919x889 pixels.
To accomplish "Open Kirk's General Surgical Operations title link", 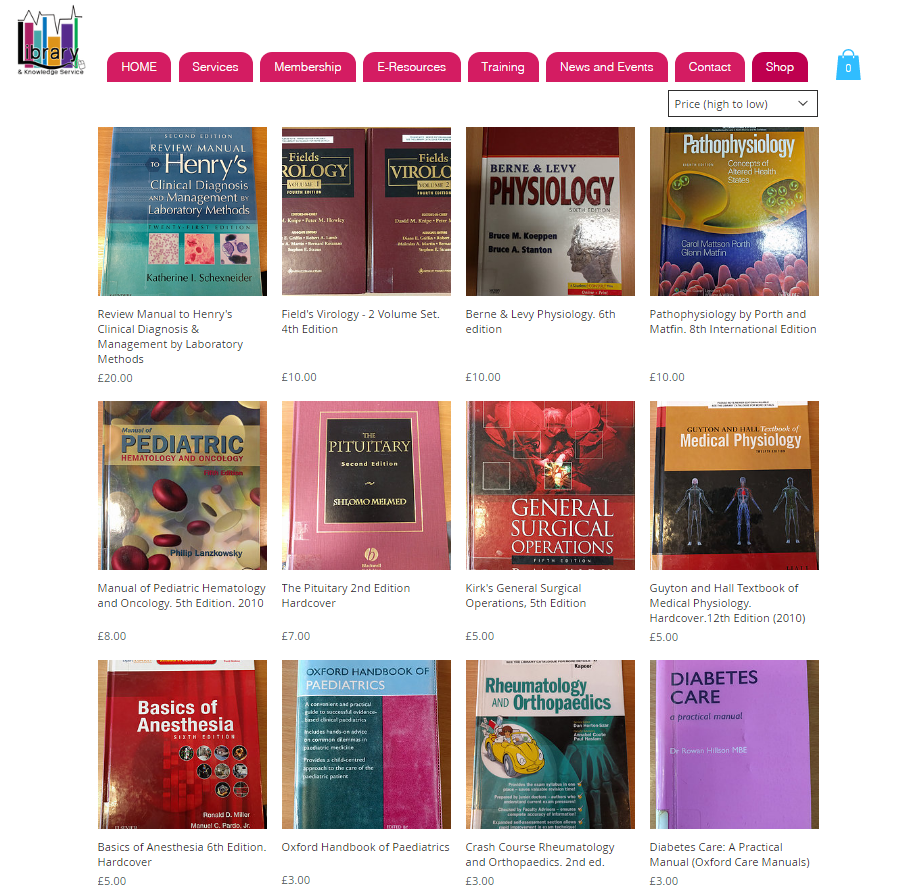I will coord(526,595).
